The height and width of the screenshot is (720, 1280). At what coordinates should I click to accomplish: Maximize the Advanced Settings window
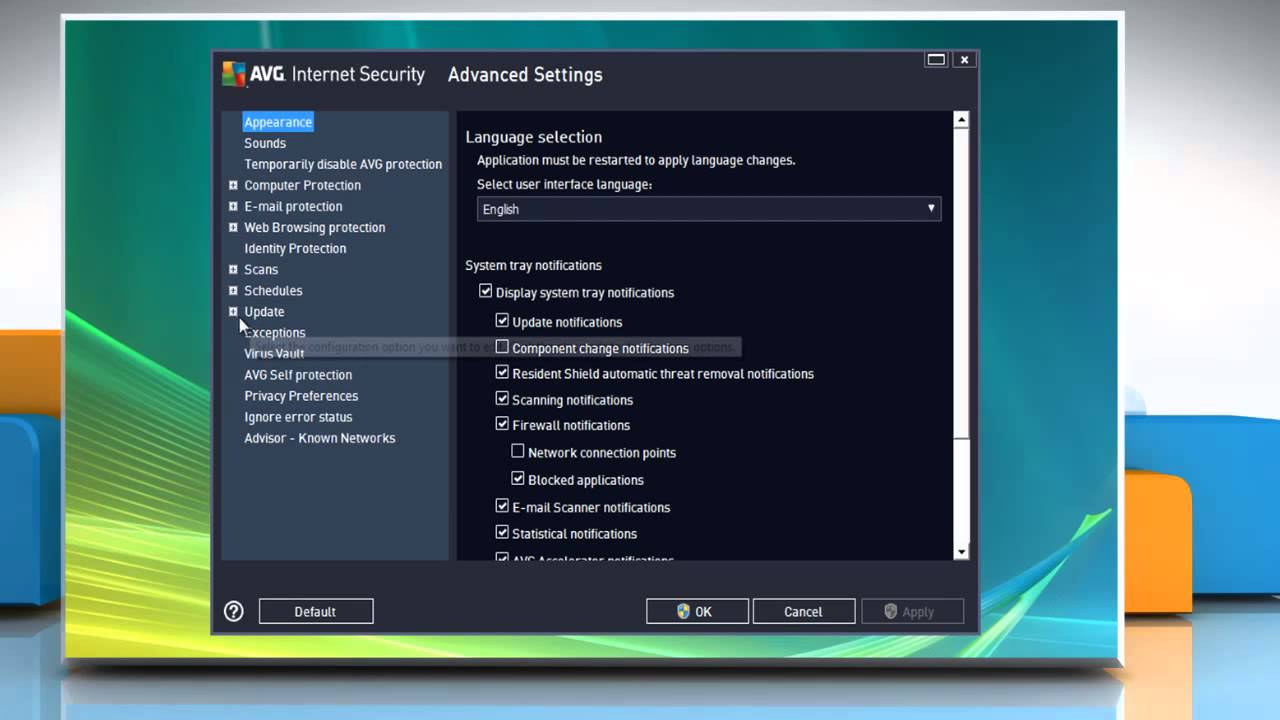[x=936, y=60]
